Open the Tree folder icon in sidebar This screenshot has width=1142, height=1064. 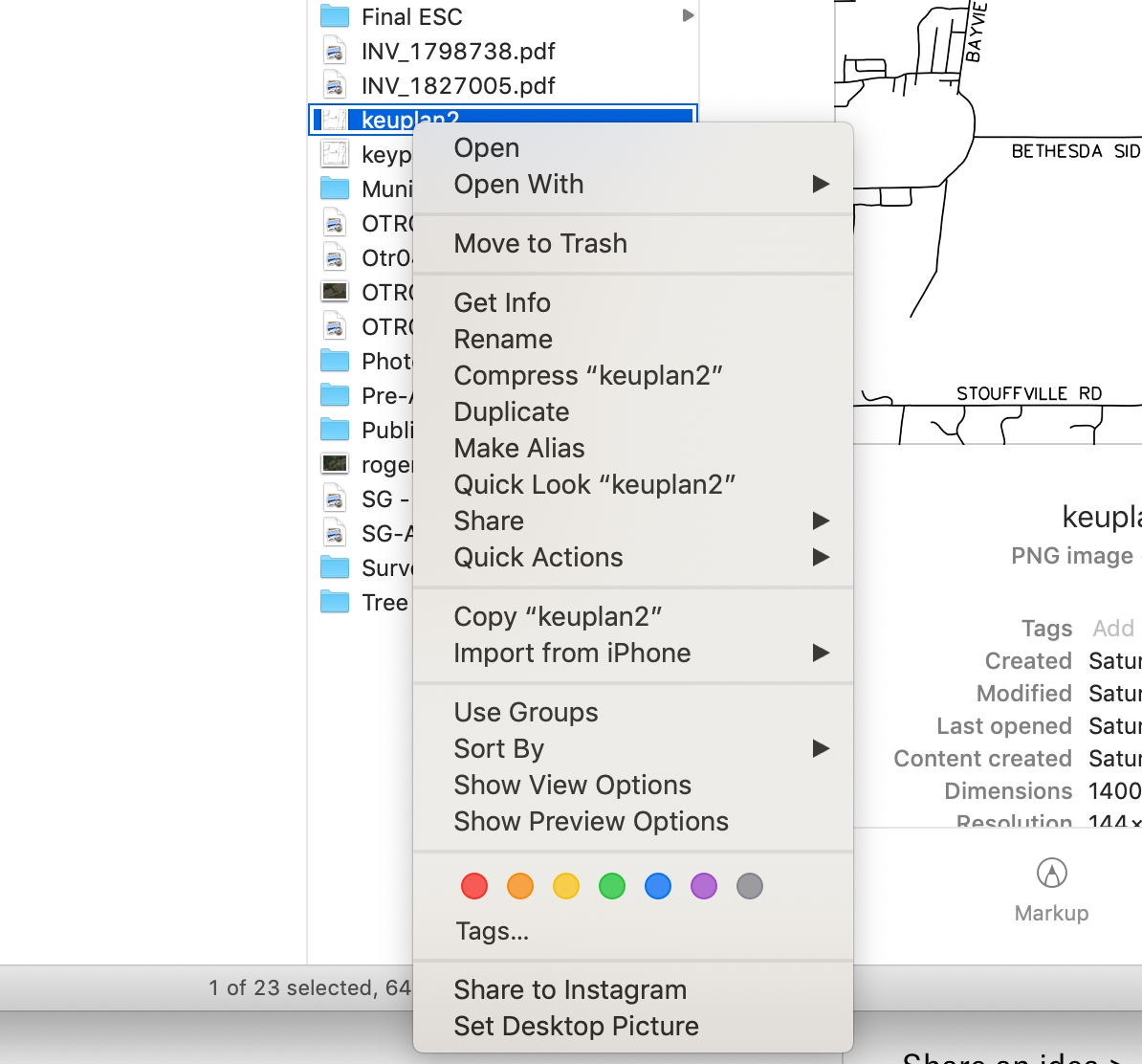coord(335,603)
